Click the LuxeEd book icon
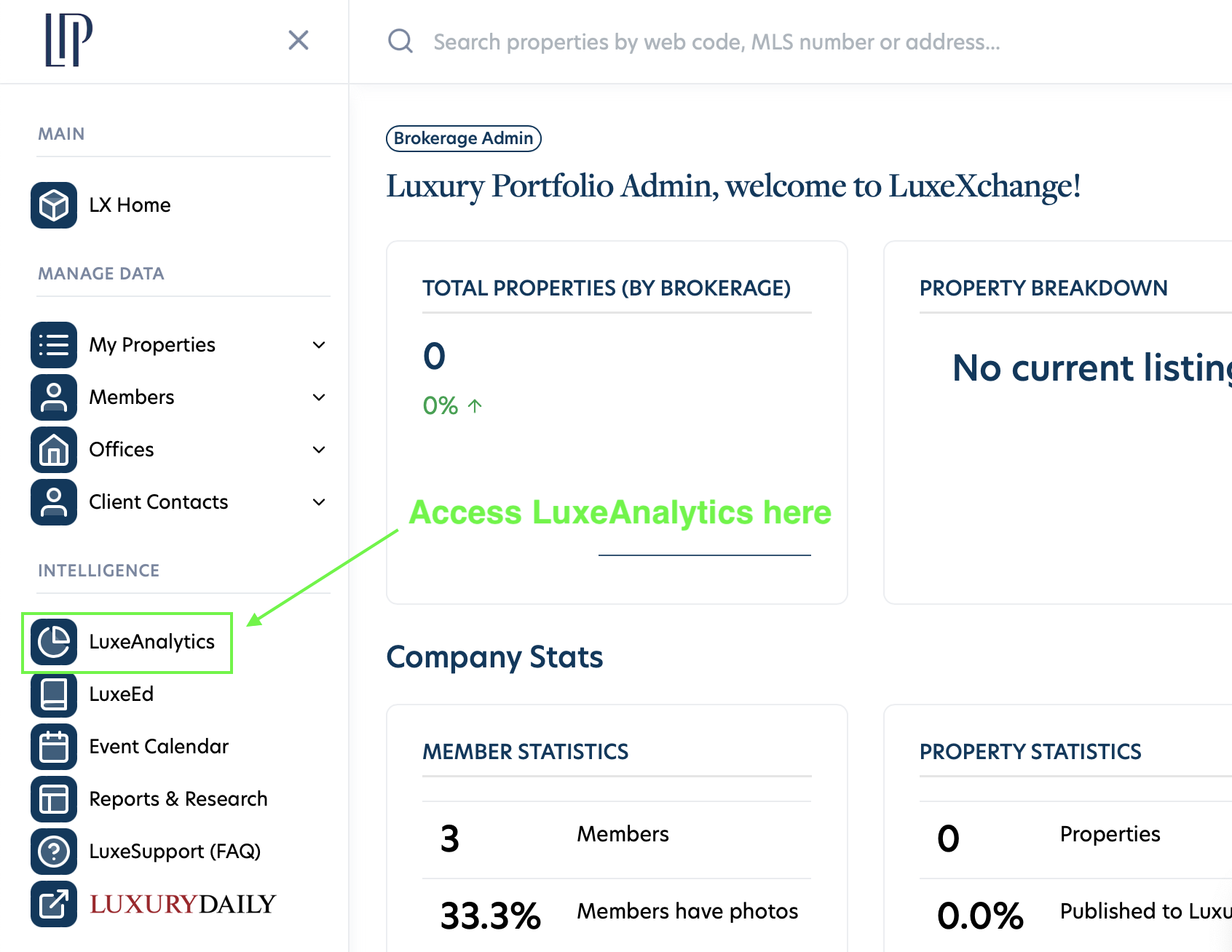The image size is (1232, 952). coord(54,694)
